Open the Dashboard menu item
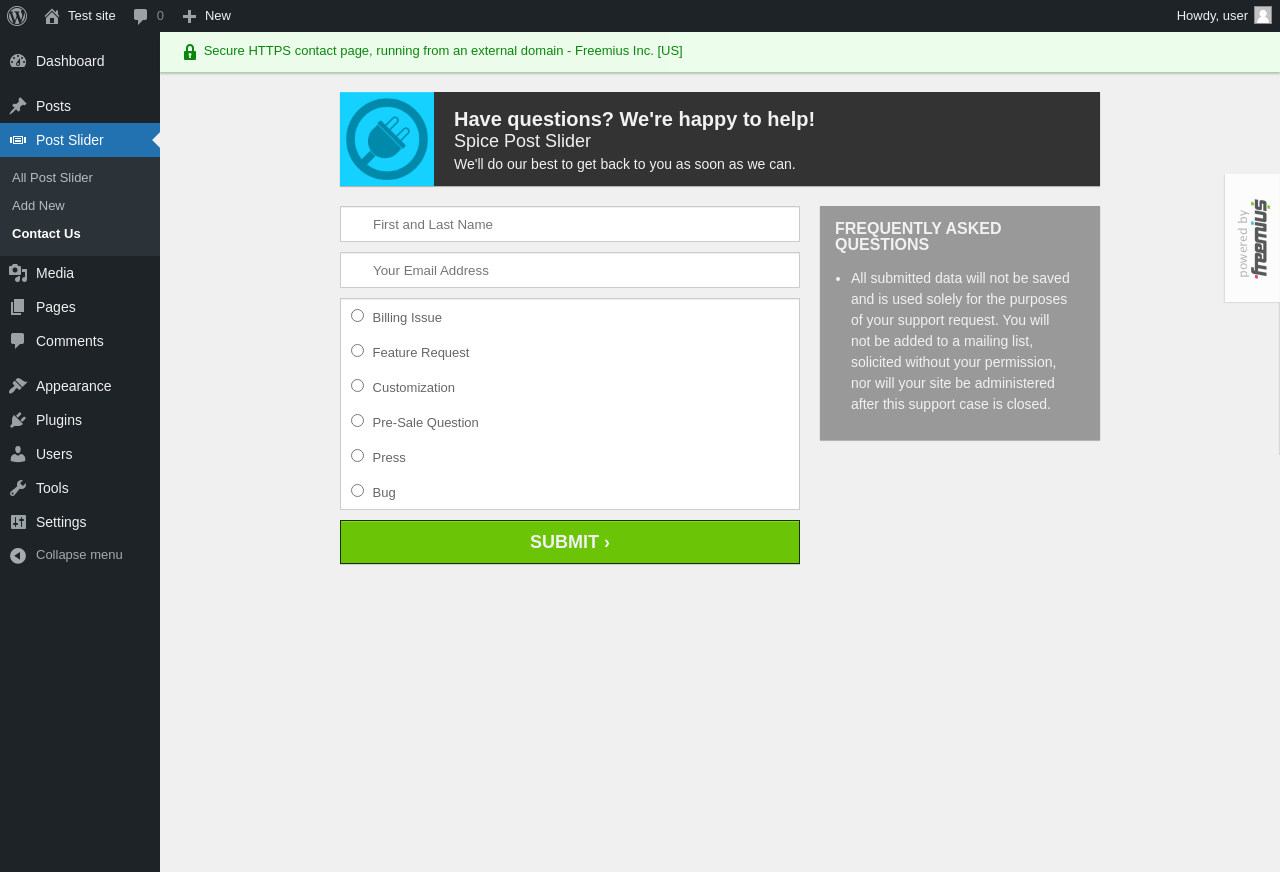This screenshot has height=872, width=1280. coord(80,61)
